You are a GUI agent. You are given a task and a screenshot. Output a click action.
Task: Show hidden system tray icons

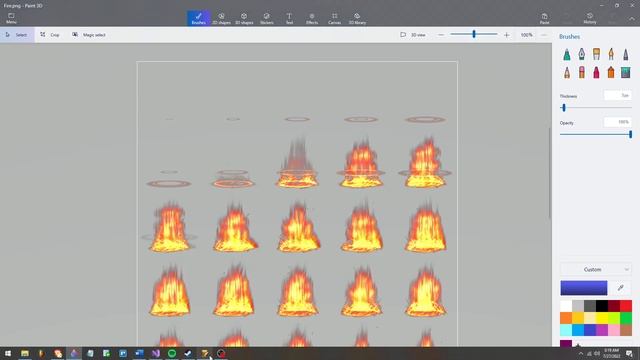click(581, 353)
